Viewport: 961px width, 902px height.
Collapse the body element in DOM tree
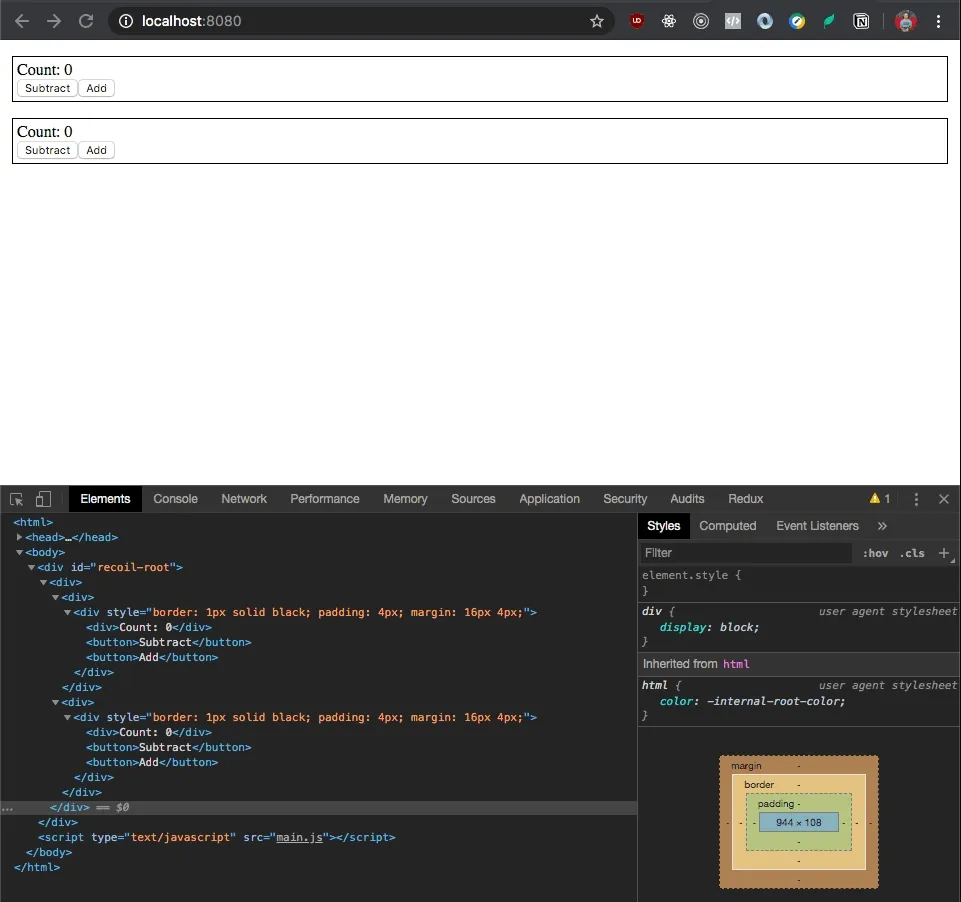click(x=20, y=552)
